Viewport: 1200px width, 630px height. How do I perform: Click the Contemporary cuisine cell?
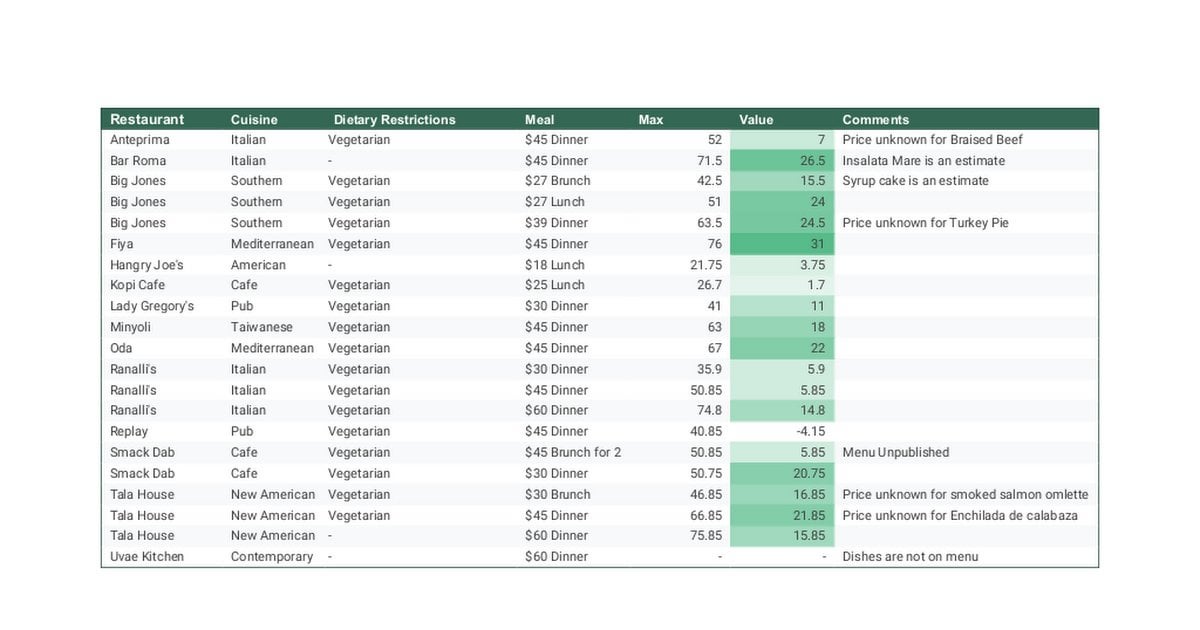click(x=271, y=556)
